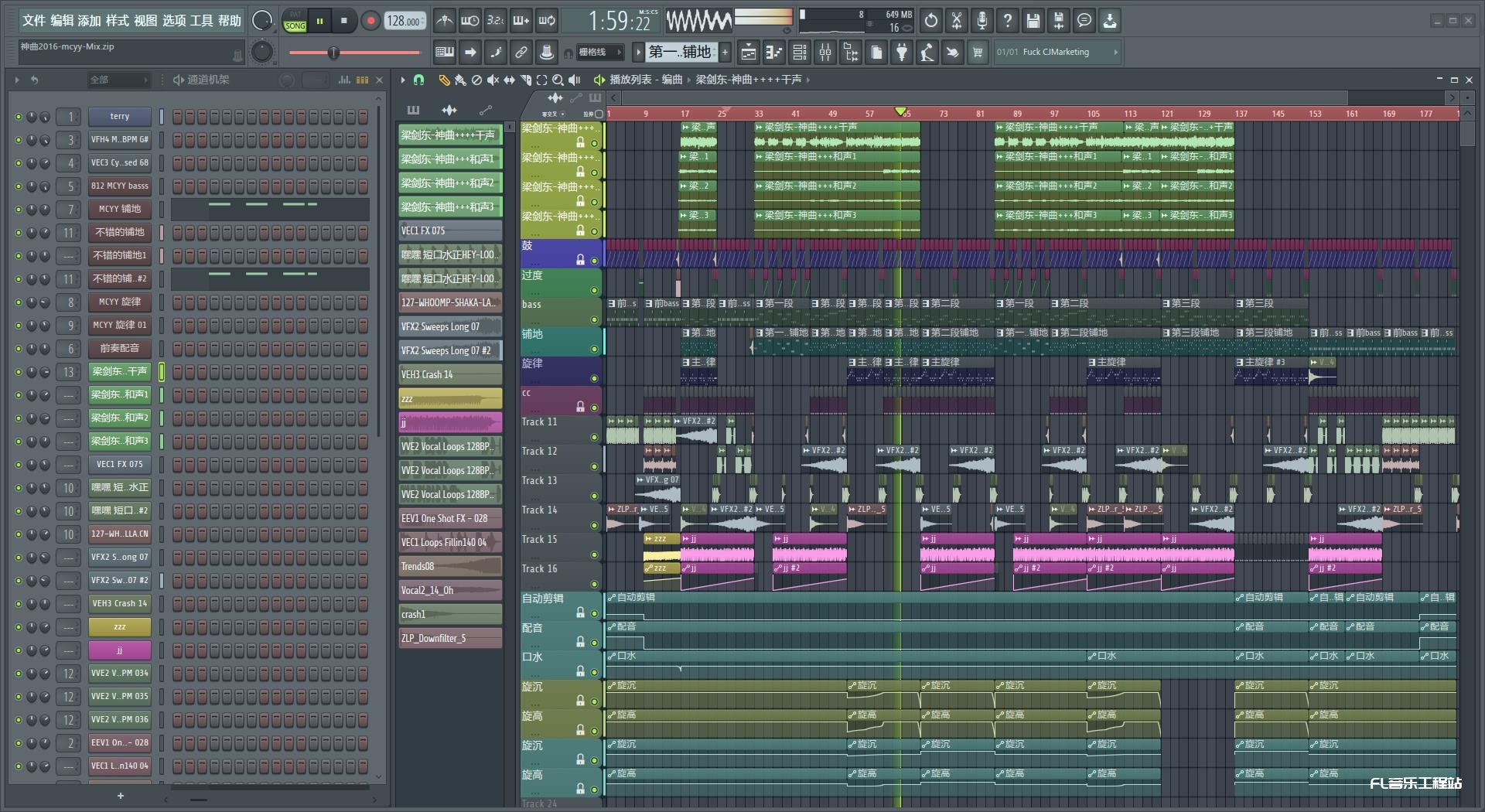Mute the 812 MCYY basss channel LED

[18, 186]
